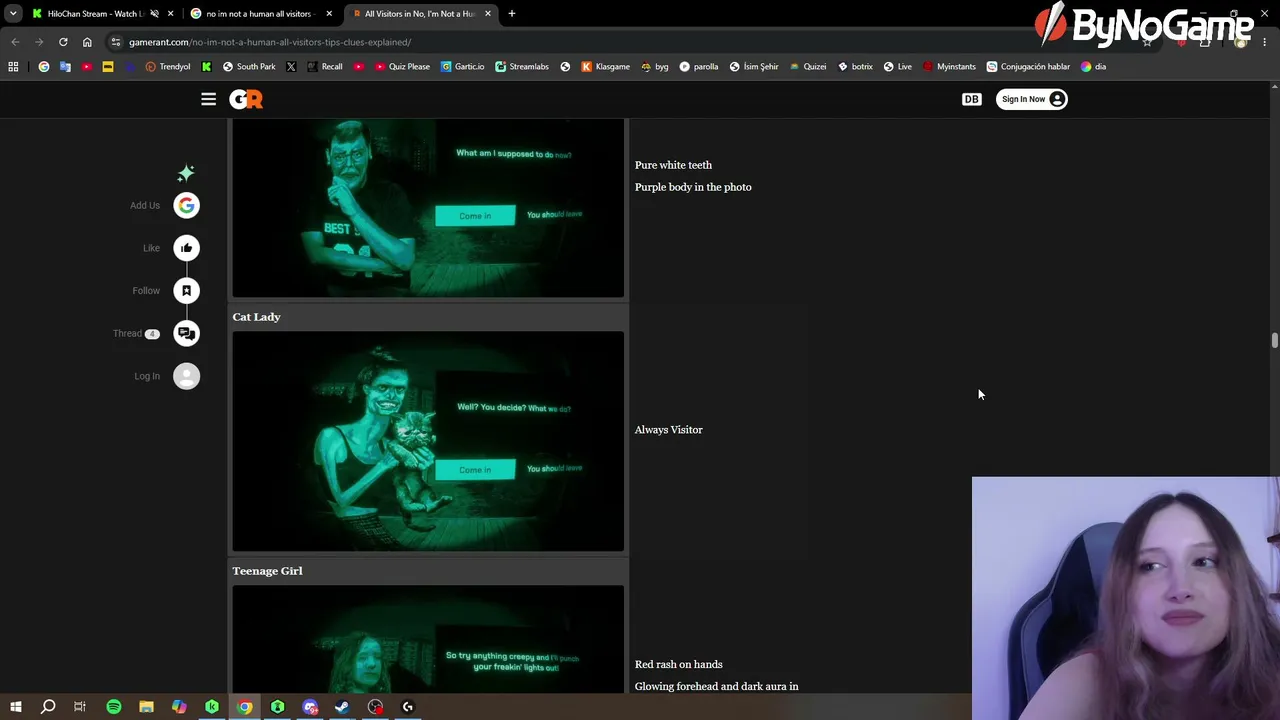Image resolution: width=1280 pixels, height=720 pixels.
Task: Open the South Park bookmark
Action: 249,67
